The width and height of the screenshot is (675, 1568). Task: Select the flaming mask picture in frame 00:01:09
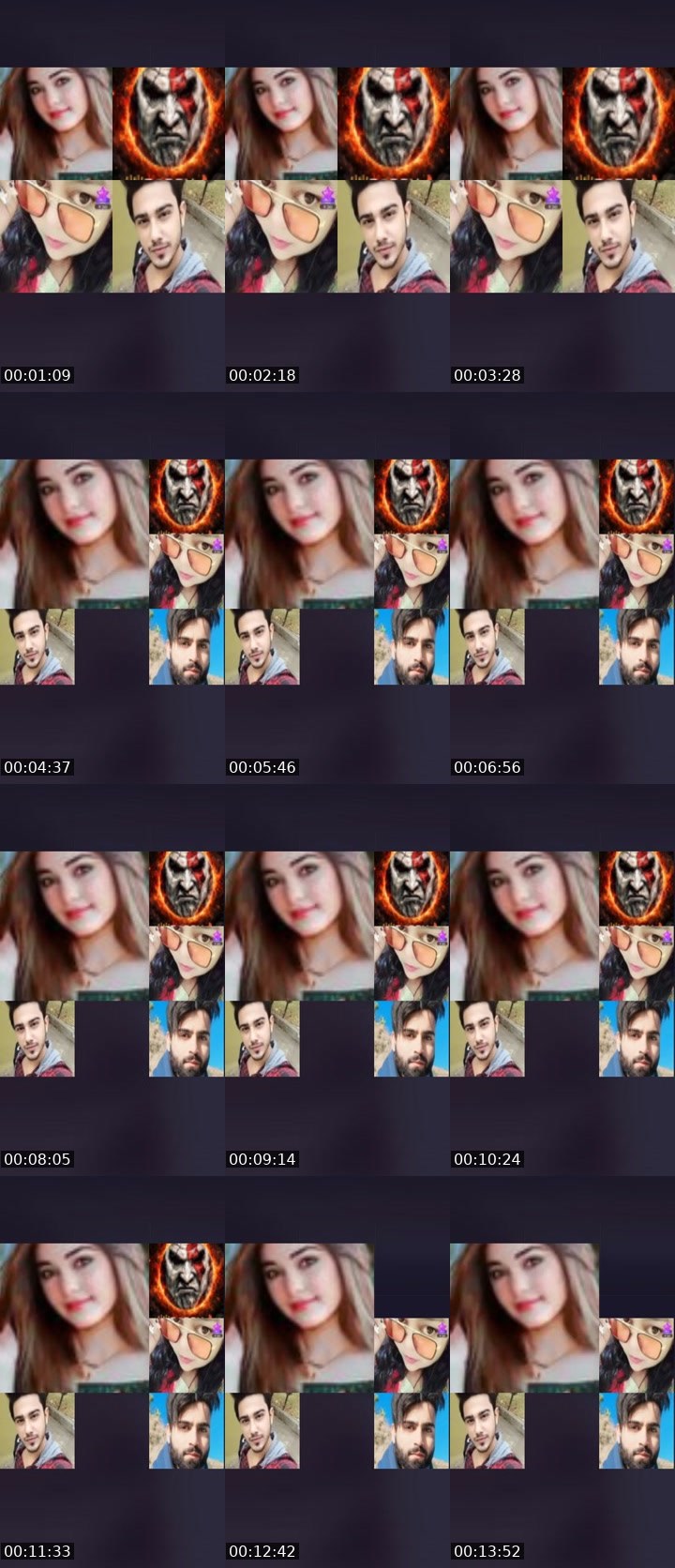169,123
